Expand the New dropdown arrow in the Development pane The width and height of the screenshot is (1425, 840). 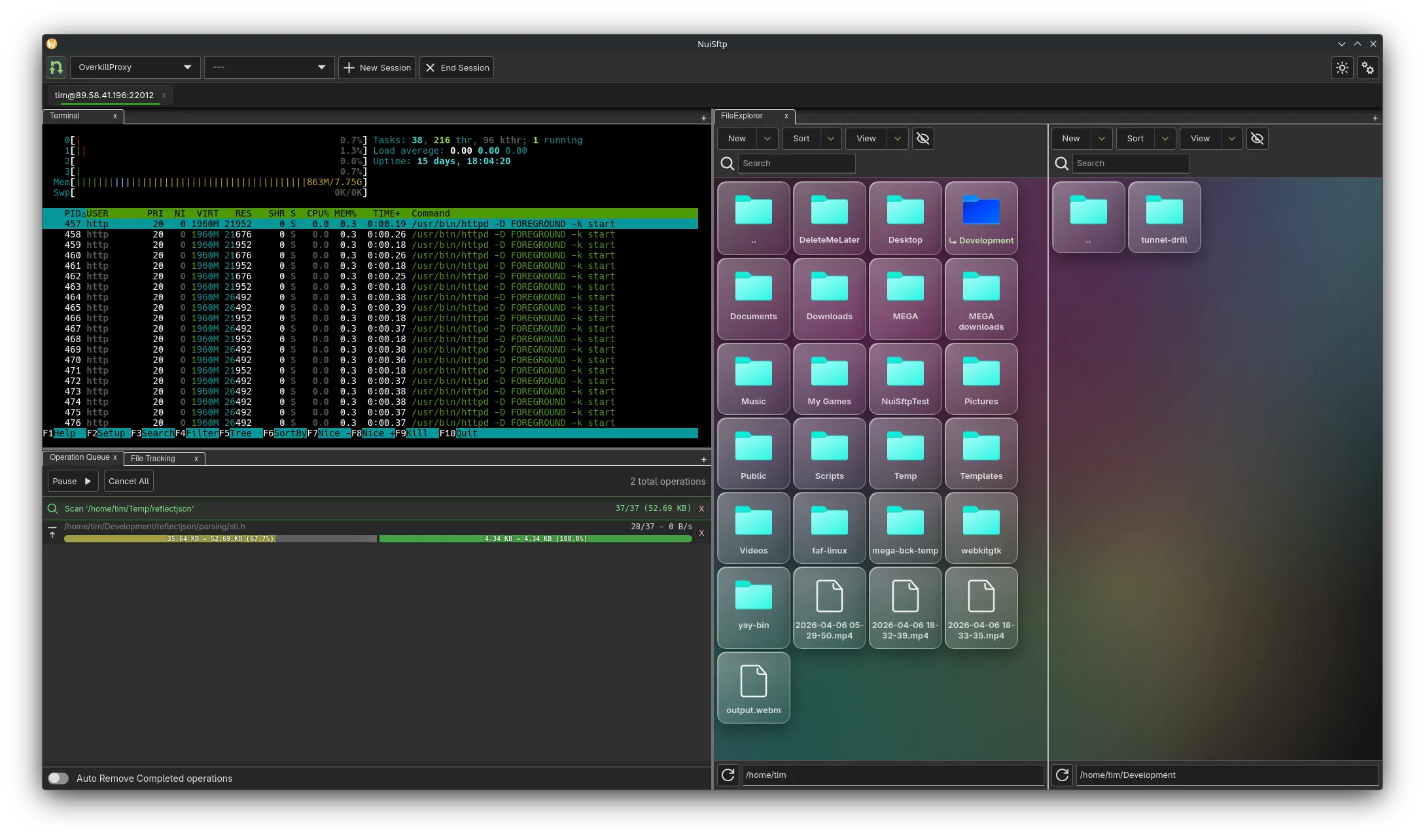click(1101, 139)
